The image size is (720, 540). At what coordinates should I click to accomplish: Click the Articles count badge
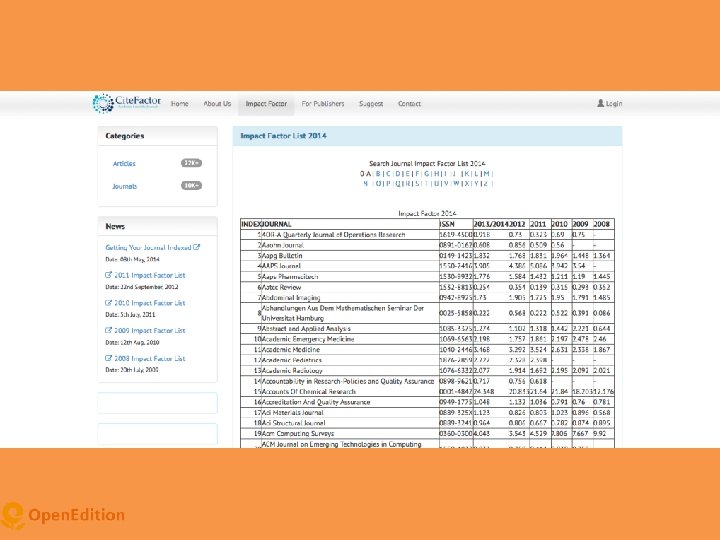pyautogui.click(x=191, y=163)
